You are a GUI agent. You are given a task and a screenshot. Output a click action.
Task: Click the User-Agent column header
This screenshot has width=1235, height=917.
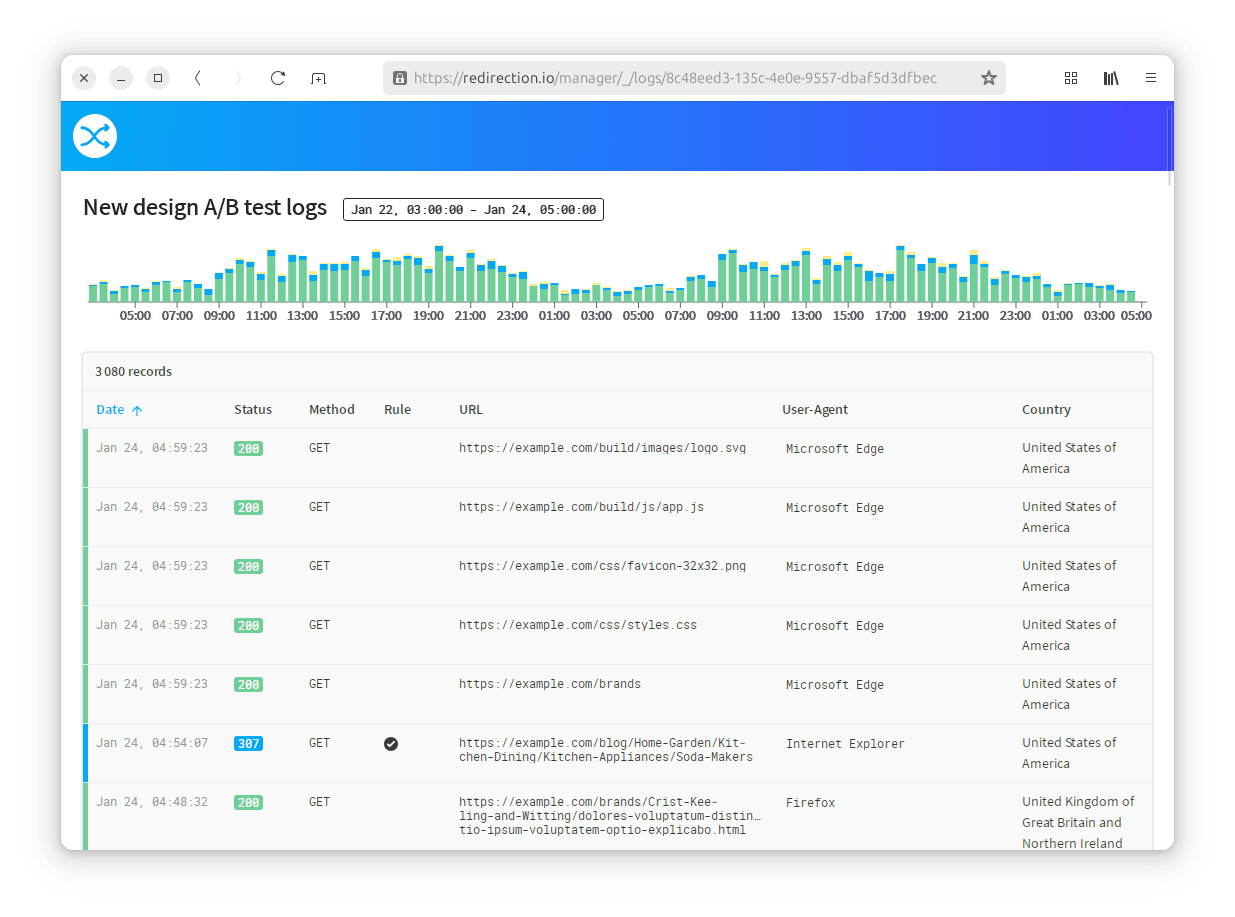pyautogui.click(x=815, y=410)
